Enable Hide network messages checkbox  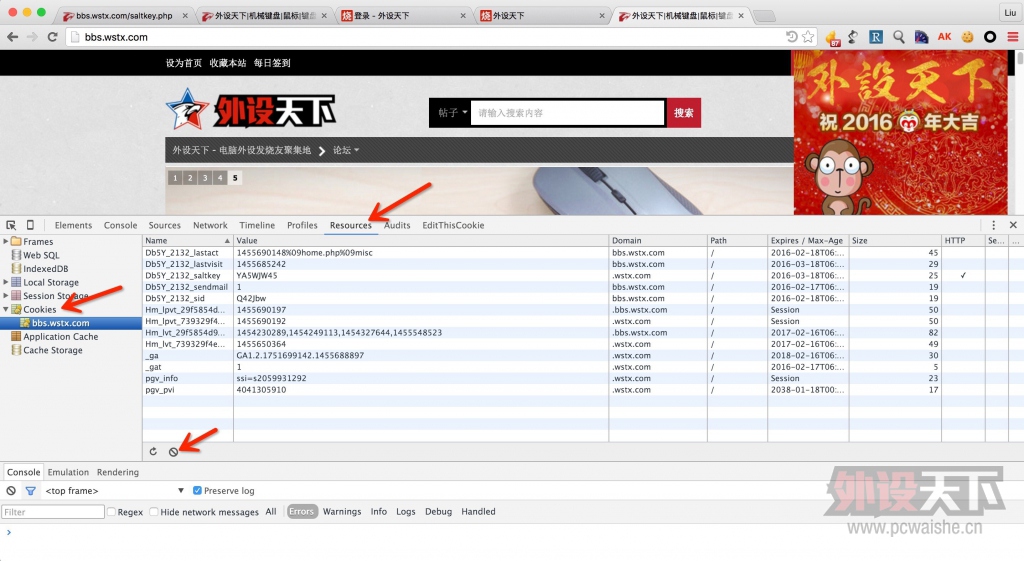[153, 511]
